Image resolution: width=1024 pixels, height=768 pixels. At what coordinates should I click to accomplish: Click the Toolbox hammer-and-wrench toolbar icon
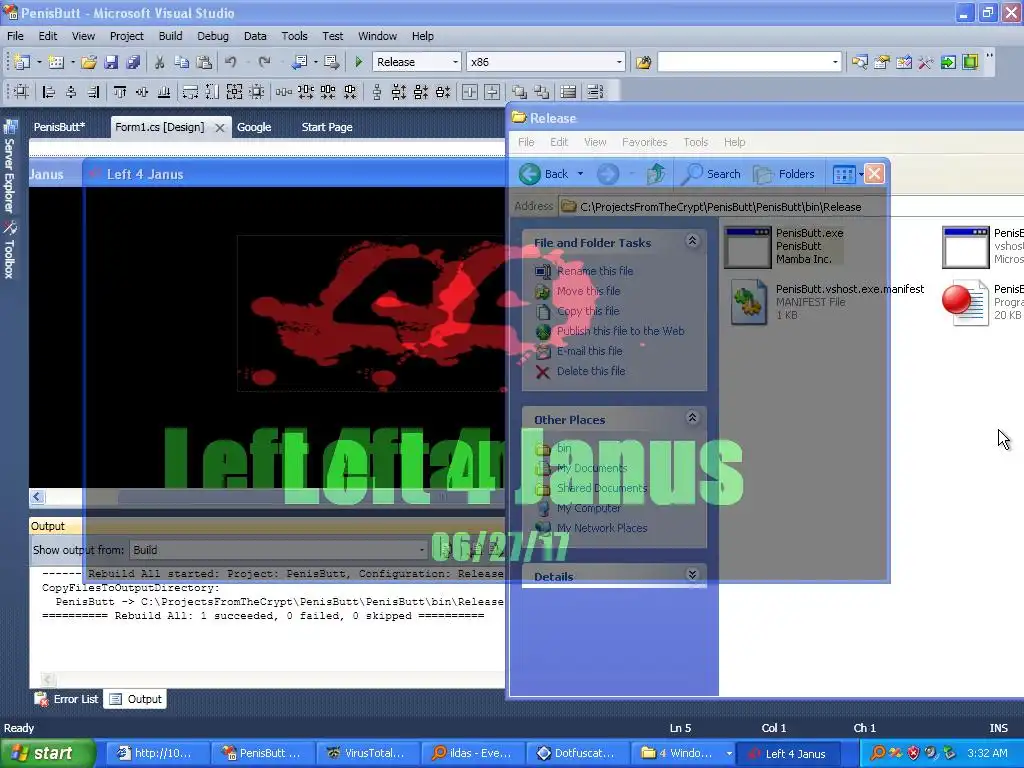[925, 62]
